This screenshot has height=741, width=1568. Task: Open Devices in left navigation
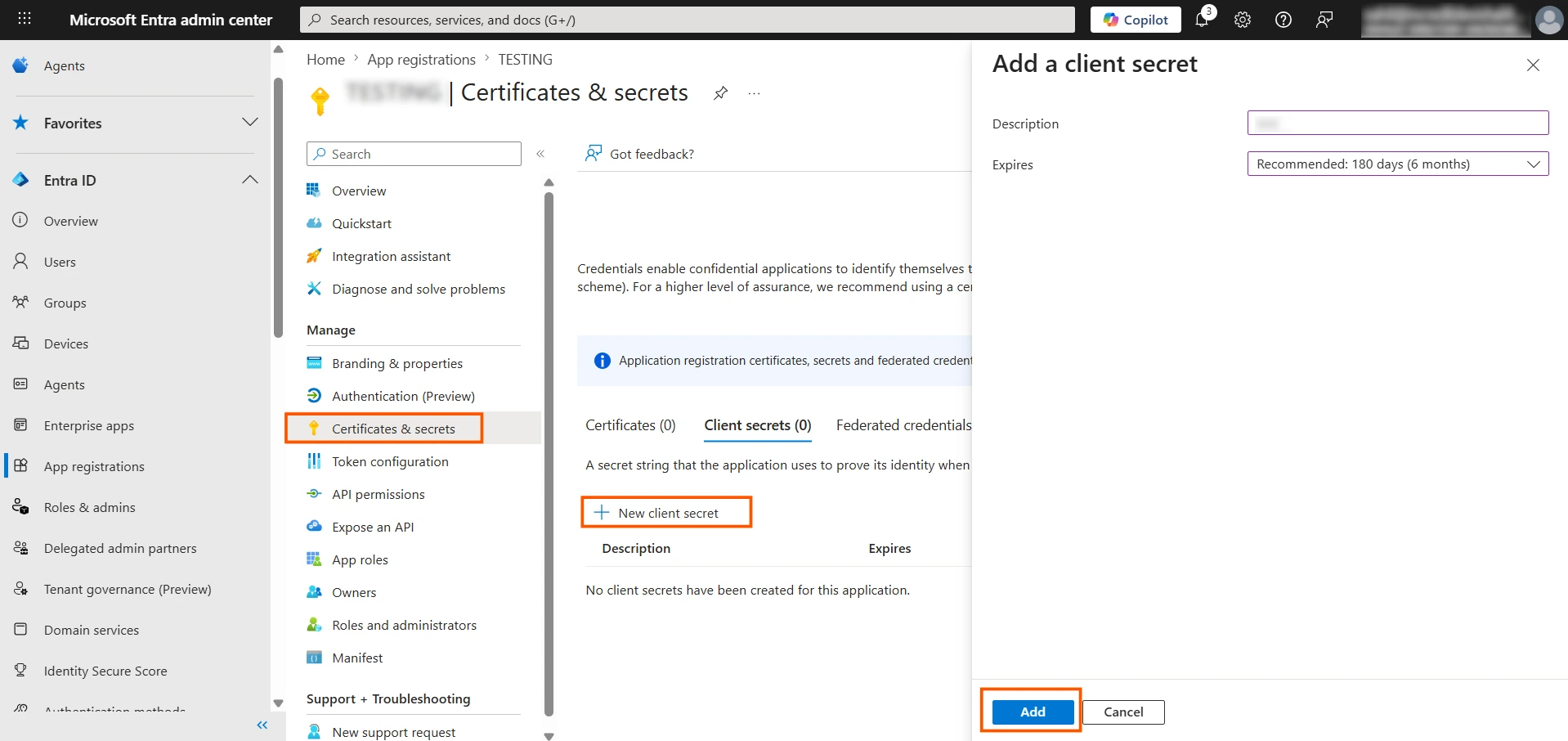[x=65, y=344]
